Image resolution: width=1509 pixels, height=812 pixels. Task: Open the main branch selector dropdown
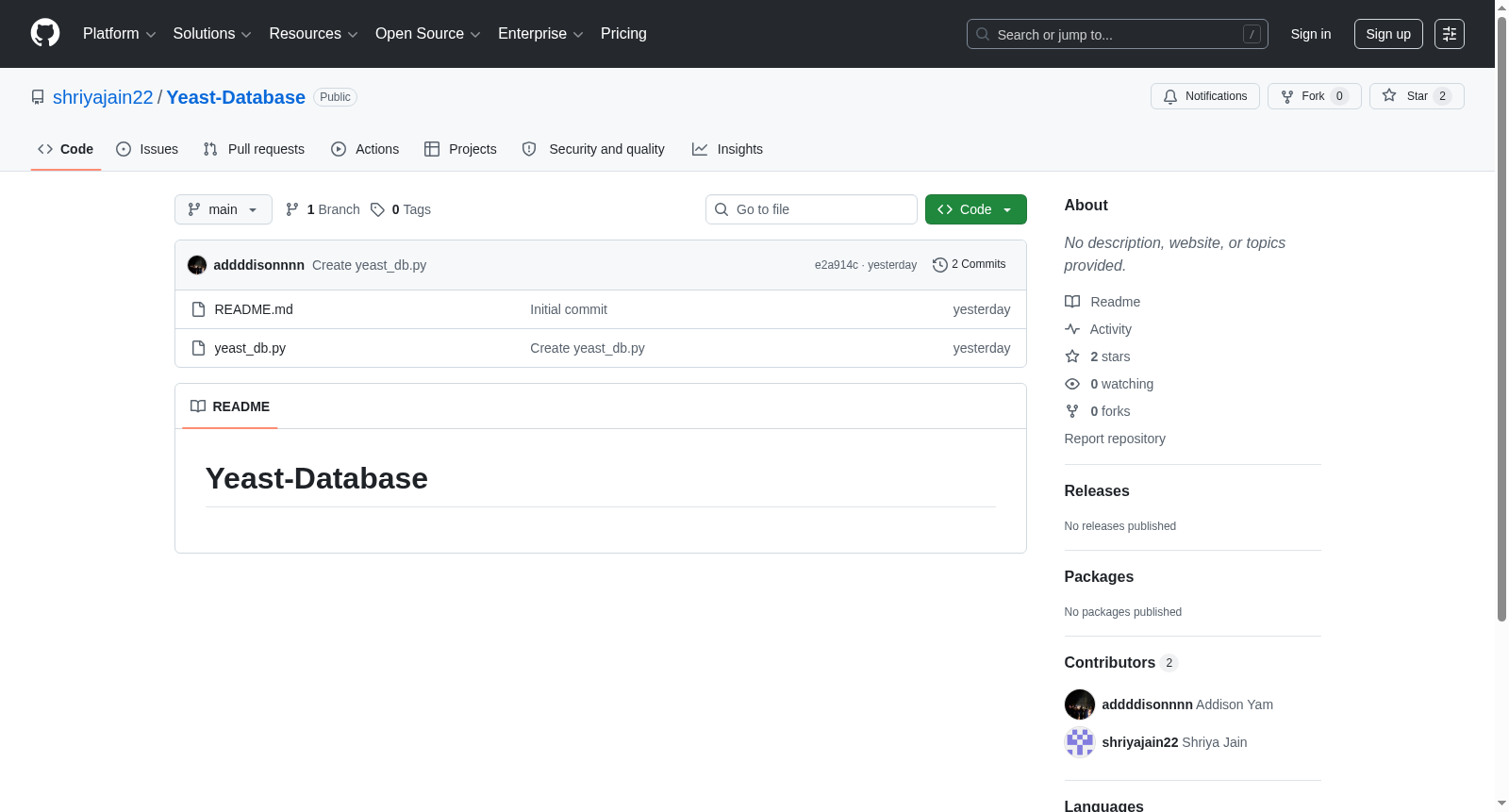tap(224, 209)
